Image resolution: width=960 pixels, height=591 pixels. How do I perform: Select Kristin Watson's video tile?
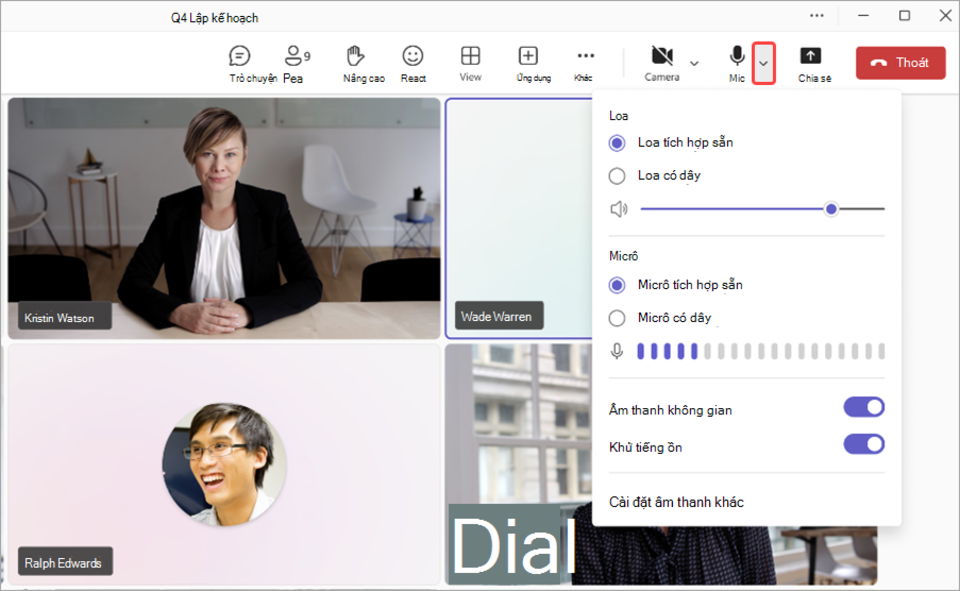point(224,217)
